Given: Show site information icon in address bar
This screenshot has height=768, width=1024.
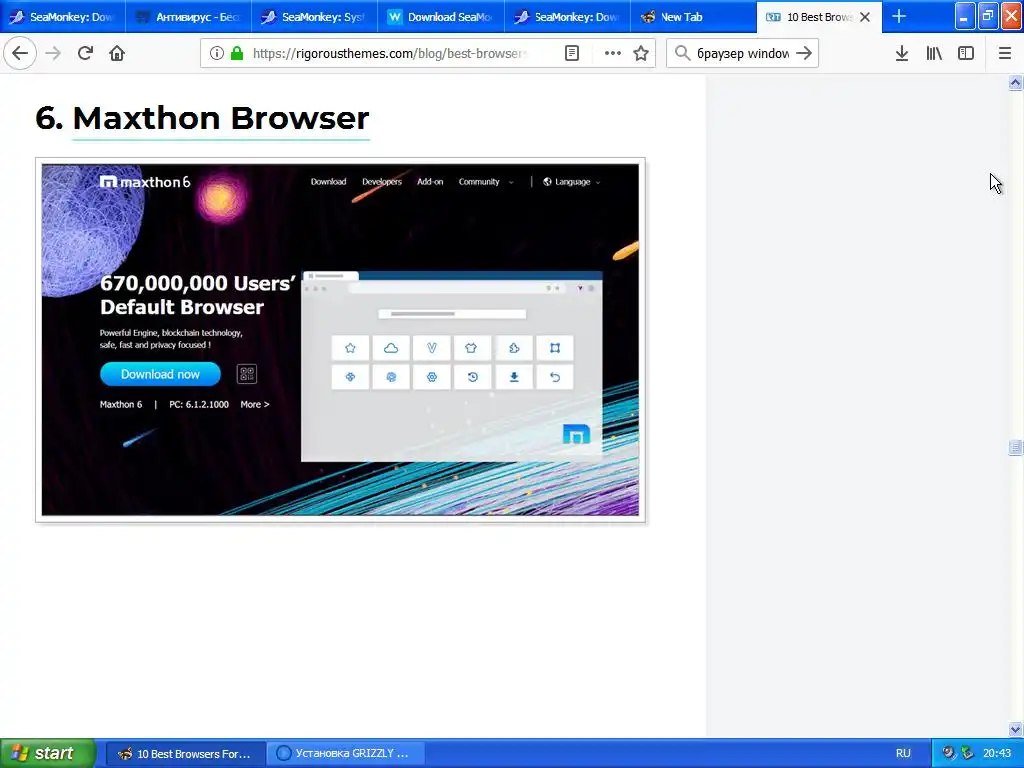Looking at the screenshot, I should pos(217,53).
